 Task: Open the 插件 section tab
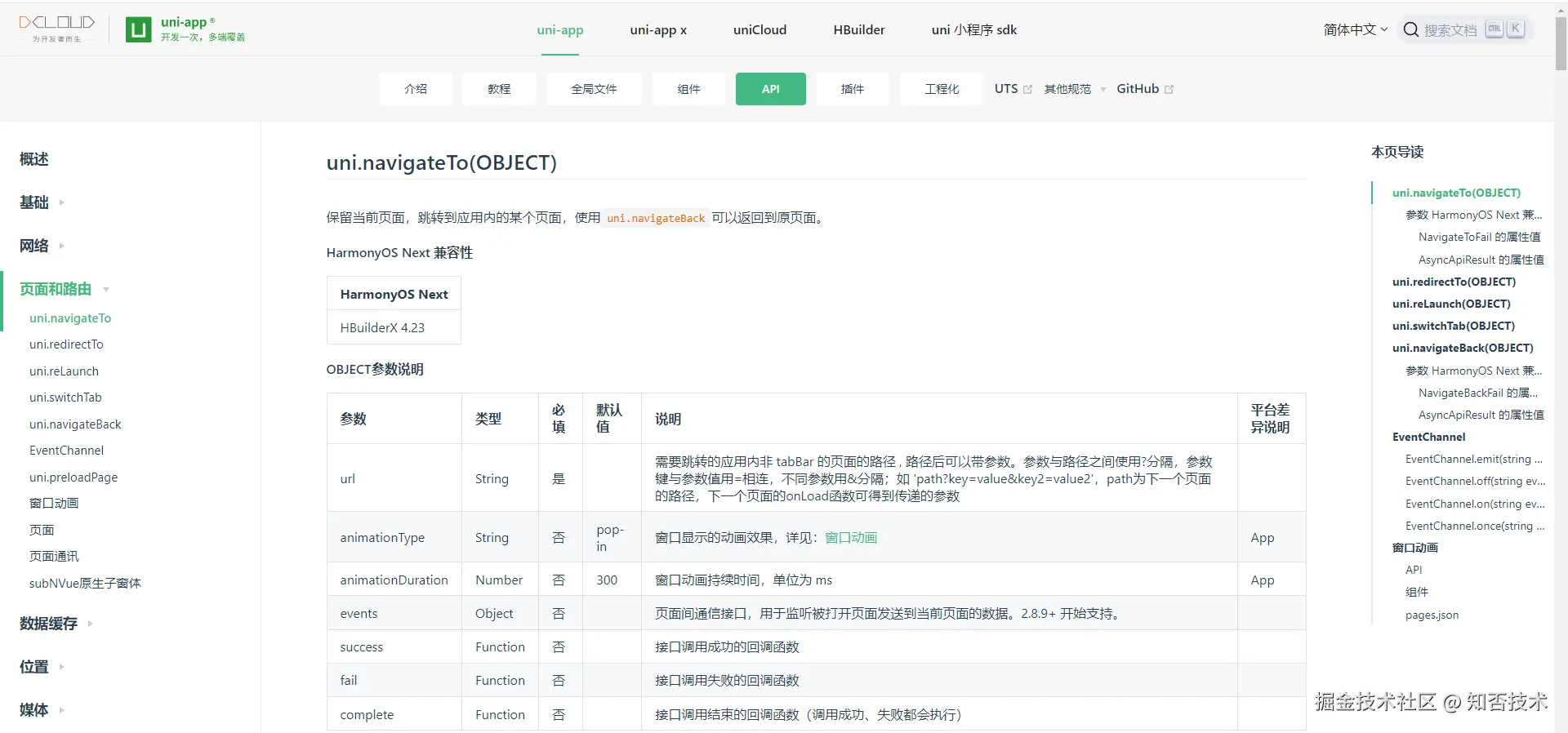click(853, 89)
